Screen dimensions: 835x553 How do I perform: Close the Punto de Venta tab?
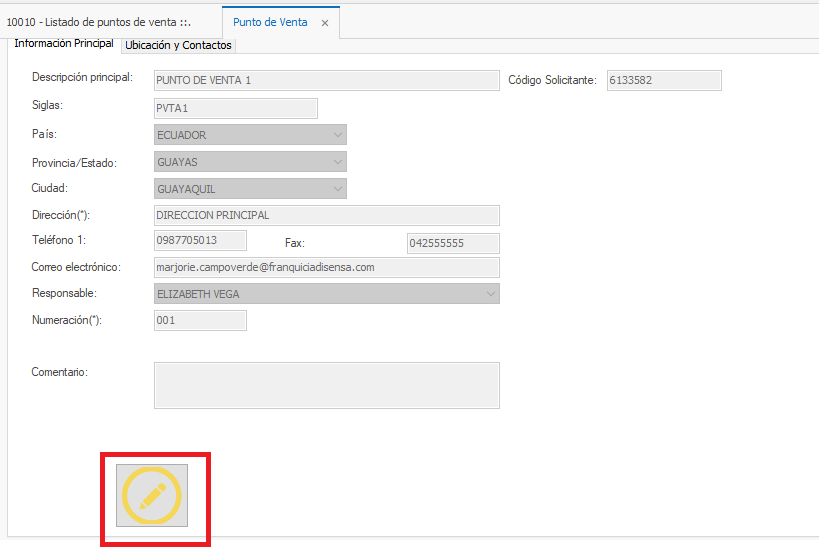[x=325, y=22]
